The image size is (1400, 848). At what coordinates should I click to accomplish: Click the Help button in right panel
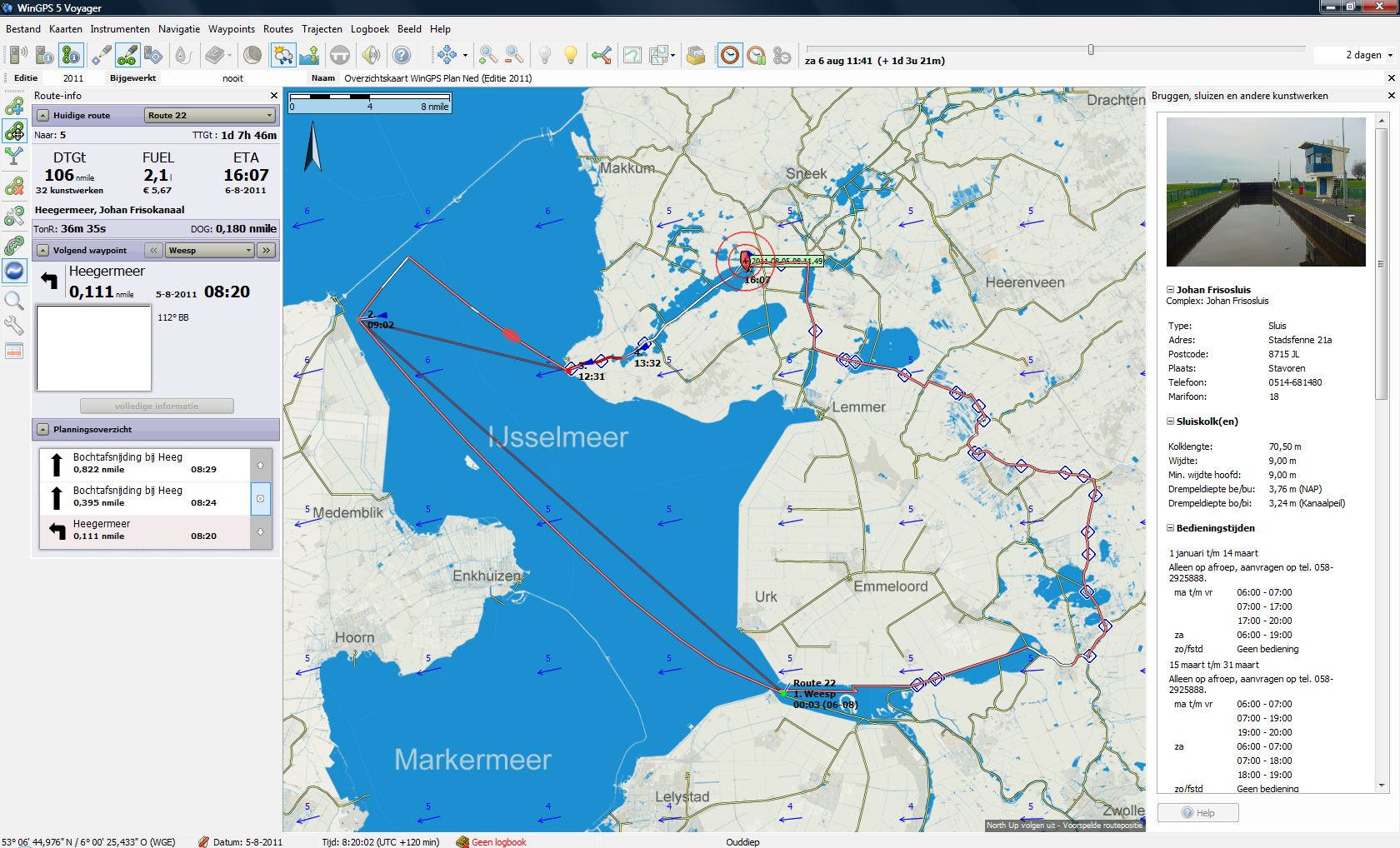[x=1197, y=813]
